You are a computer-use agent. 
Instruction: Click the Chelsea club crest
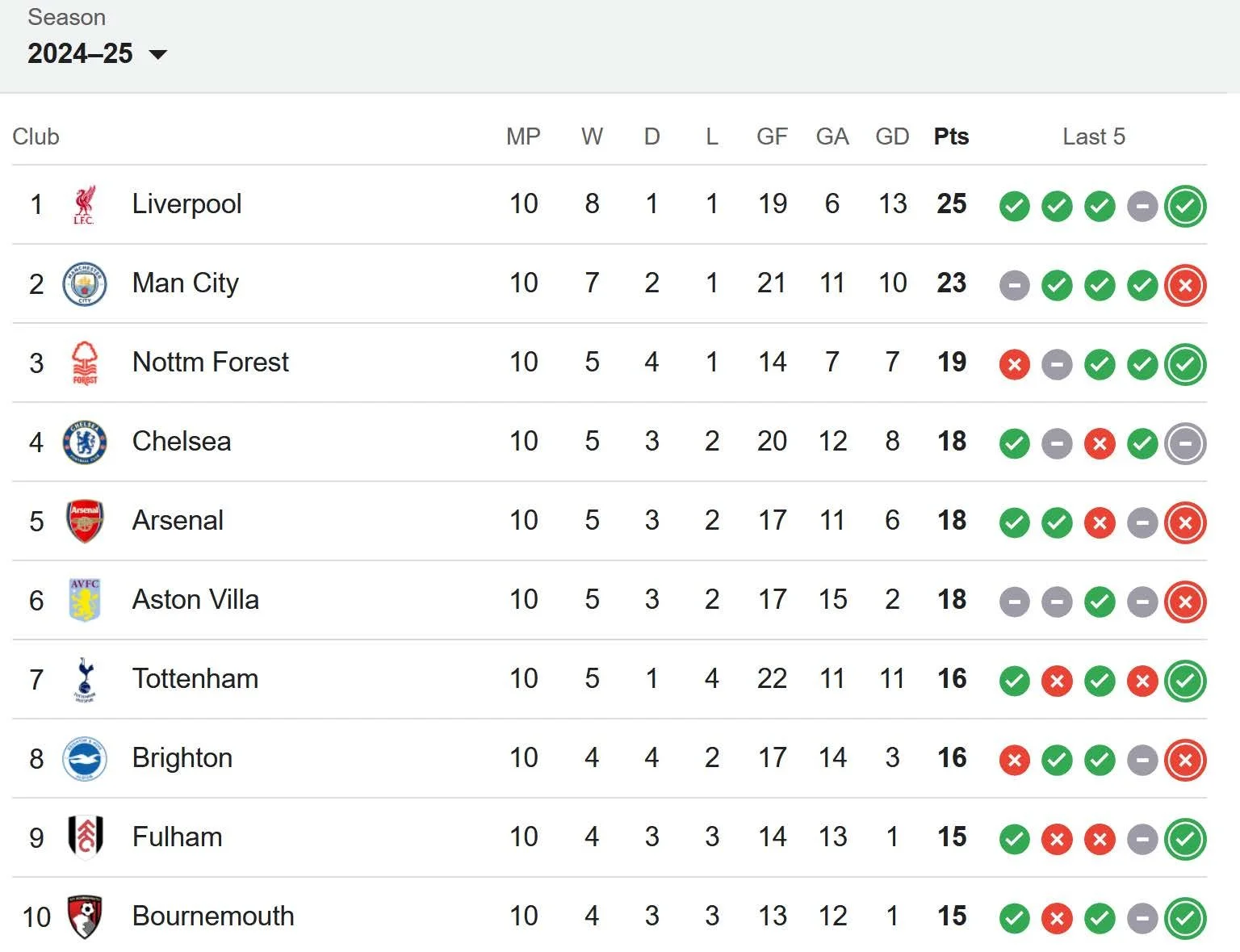pos(84,442)
